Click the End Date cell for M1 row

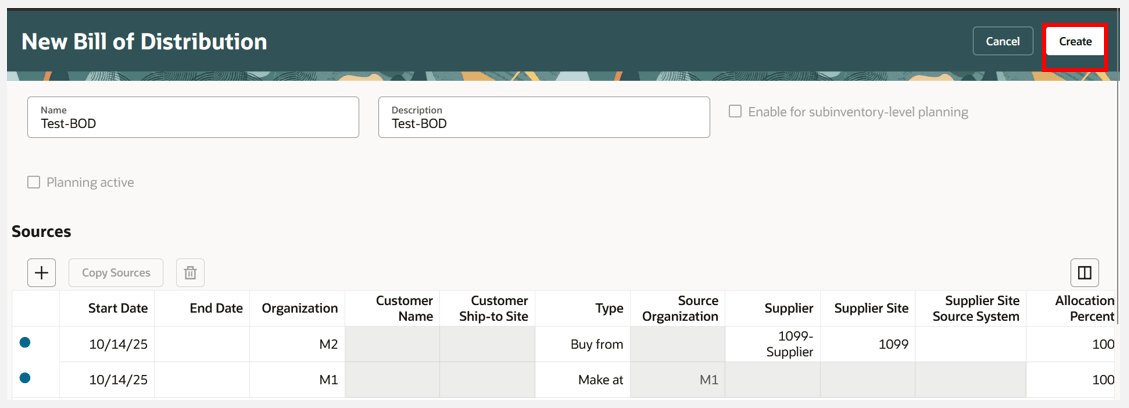[x=202, y=380]
